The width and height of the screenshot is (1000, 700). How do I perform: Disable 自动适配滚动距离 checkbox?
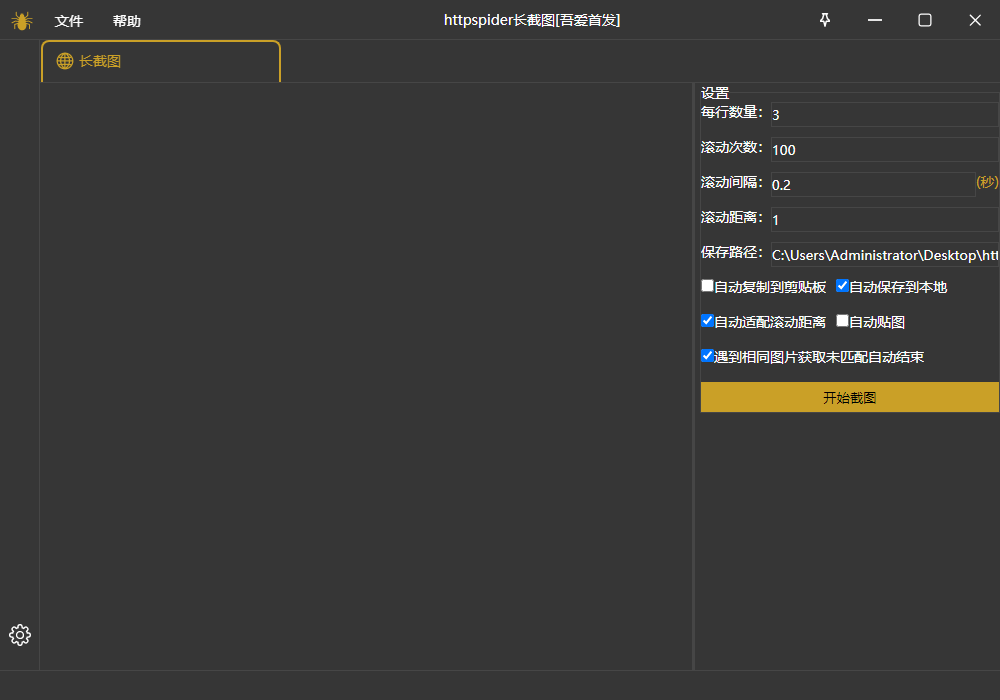tap(707, 320)
